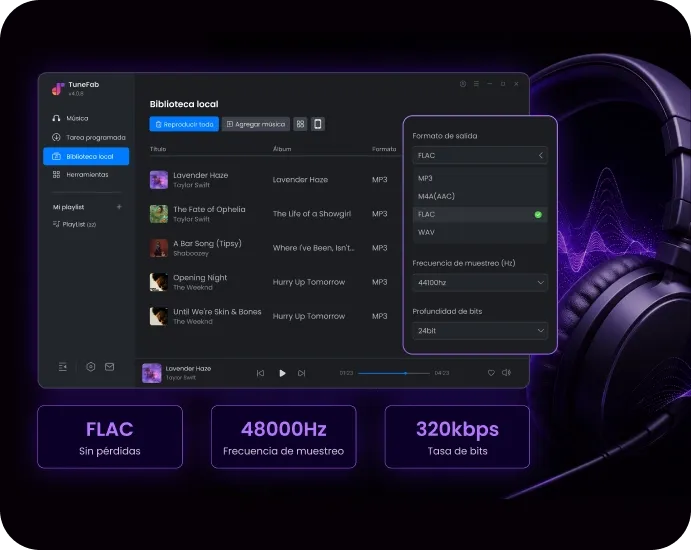Click the playback progress slider
The width and height of the screenshot is (691, 550).
[394, 373]
